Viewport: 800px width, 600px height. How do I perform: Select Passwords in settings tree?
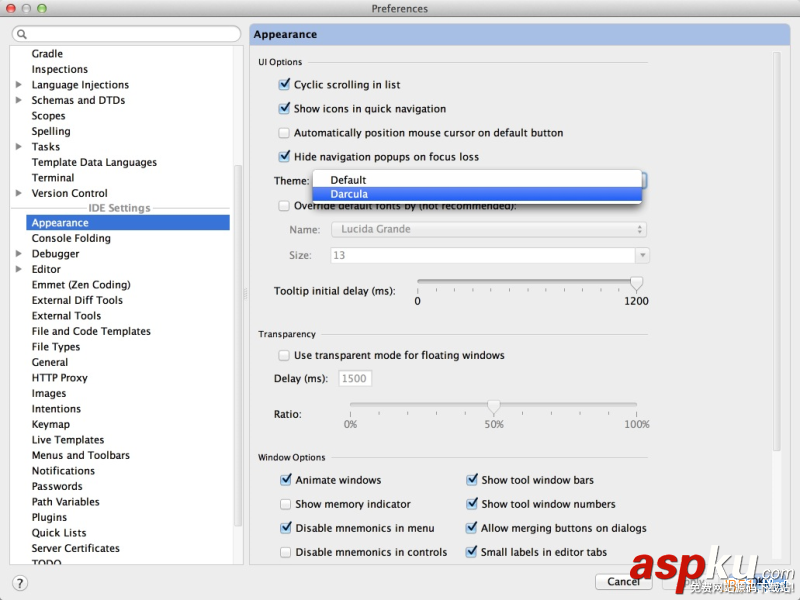coord(57,486)
